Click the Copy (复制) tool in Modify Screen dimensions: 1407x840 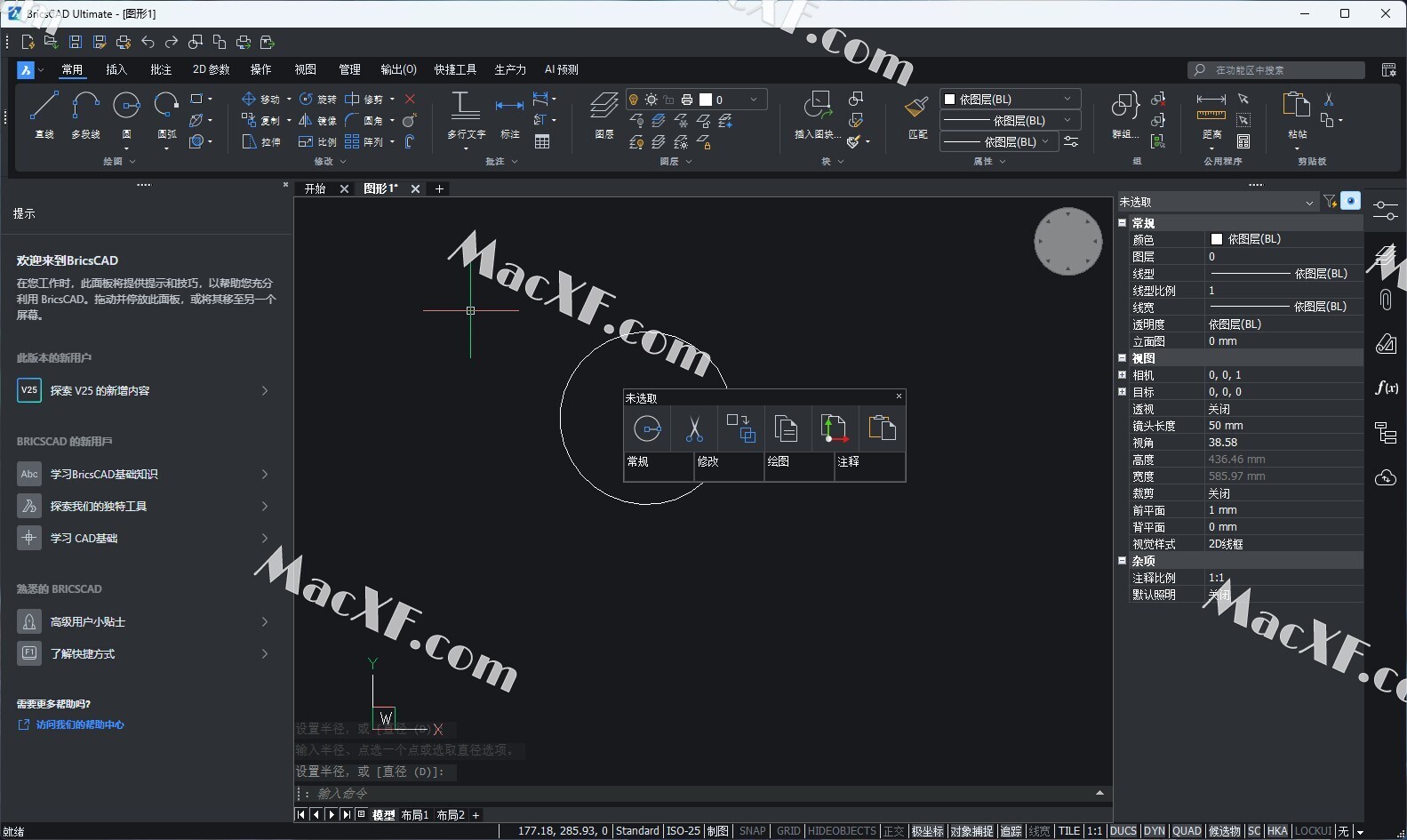262,121
